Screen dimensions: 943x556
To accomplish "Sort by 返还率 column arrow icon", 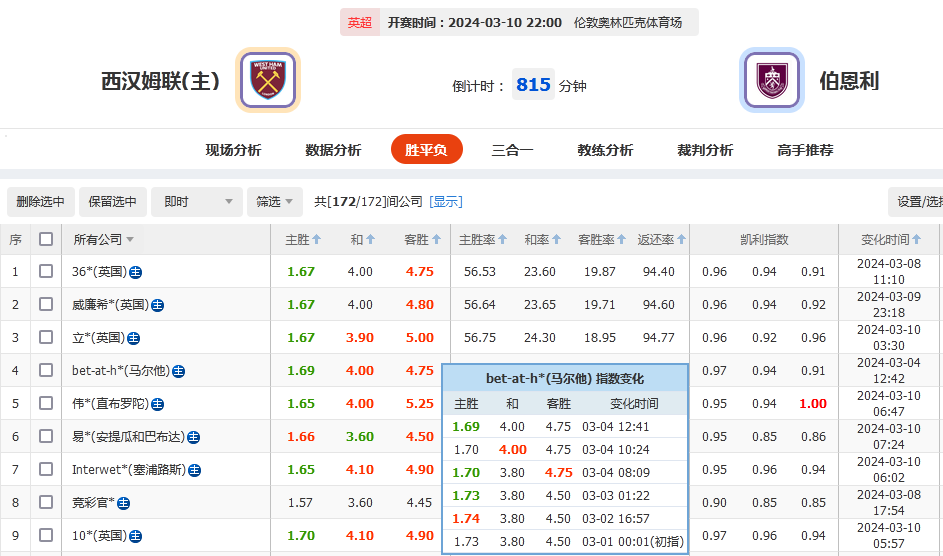I will tap(682, 240).
